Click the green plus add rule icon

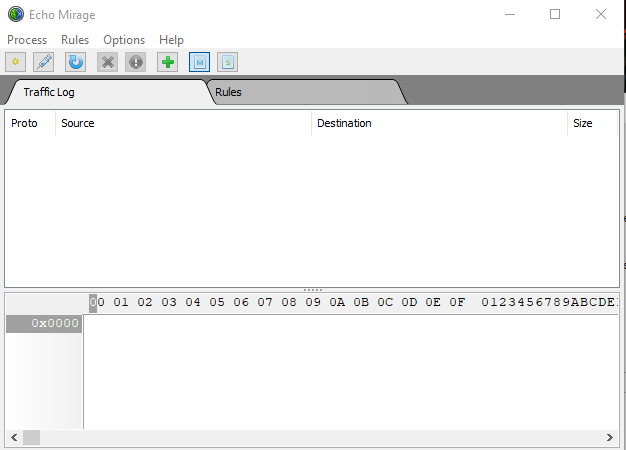168,62
